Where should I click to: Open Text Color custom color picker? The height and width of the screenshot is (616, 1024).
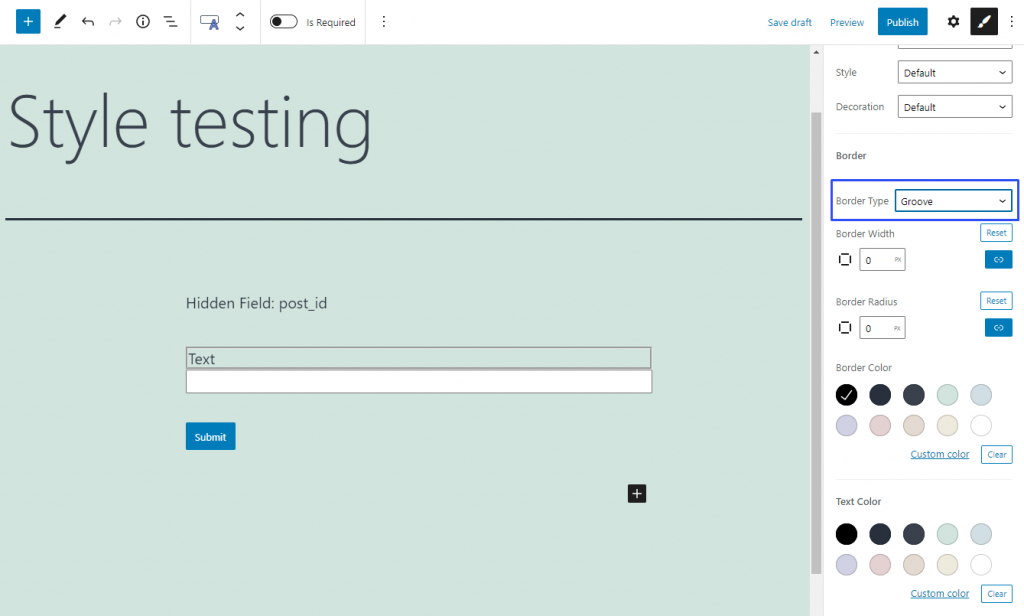point(939,593)
